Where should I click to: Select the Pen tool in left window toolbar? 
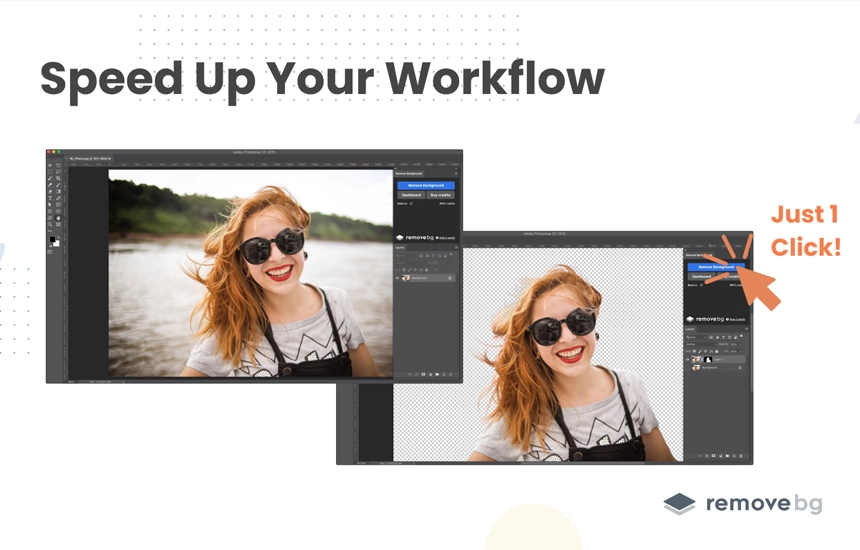point(58,198)
